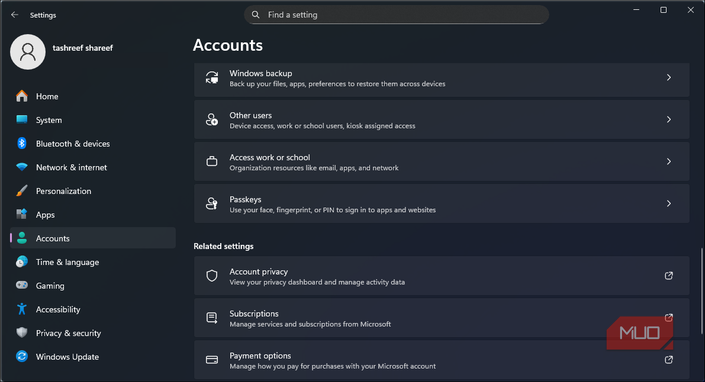
Task: Click the Gaming controller icon
Action: [22, 285]
